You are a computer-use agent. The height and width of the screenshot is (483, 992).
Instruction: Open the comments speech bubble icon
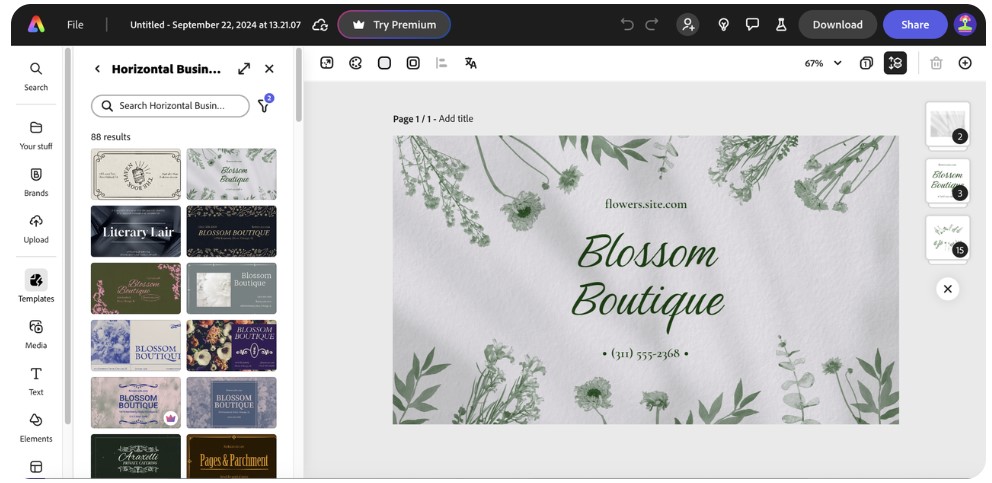pos(752,25)
